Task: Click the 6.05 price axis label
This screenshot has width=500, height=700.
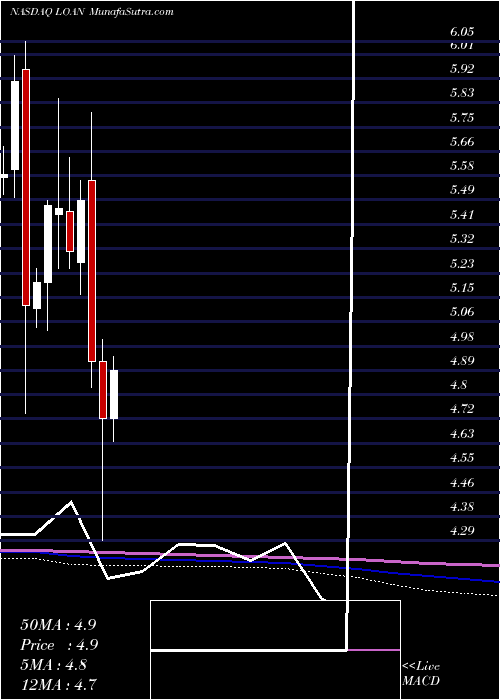Action: [462, 32]
